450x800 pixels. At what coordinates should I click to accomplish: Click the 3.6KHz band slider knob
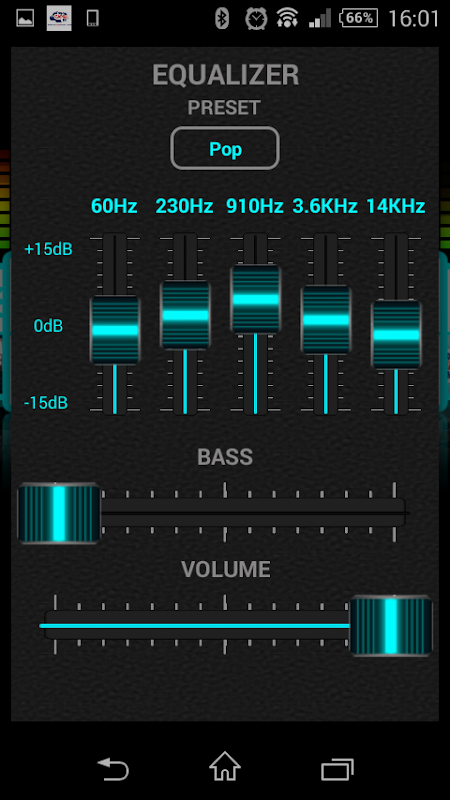[326, 320]
